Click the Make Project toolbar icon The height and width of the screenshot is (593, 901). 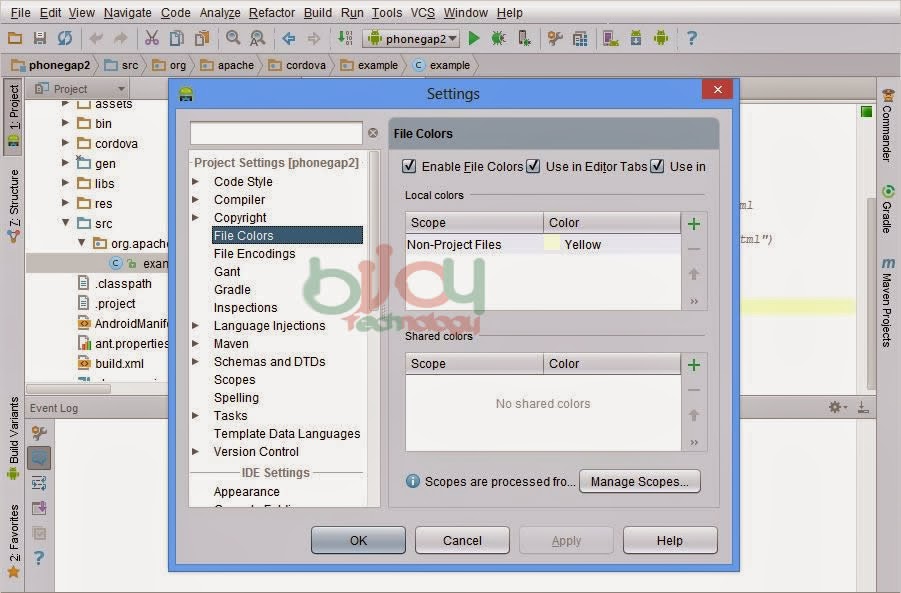click(x=345, y=38)
